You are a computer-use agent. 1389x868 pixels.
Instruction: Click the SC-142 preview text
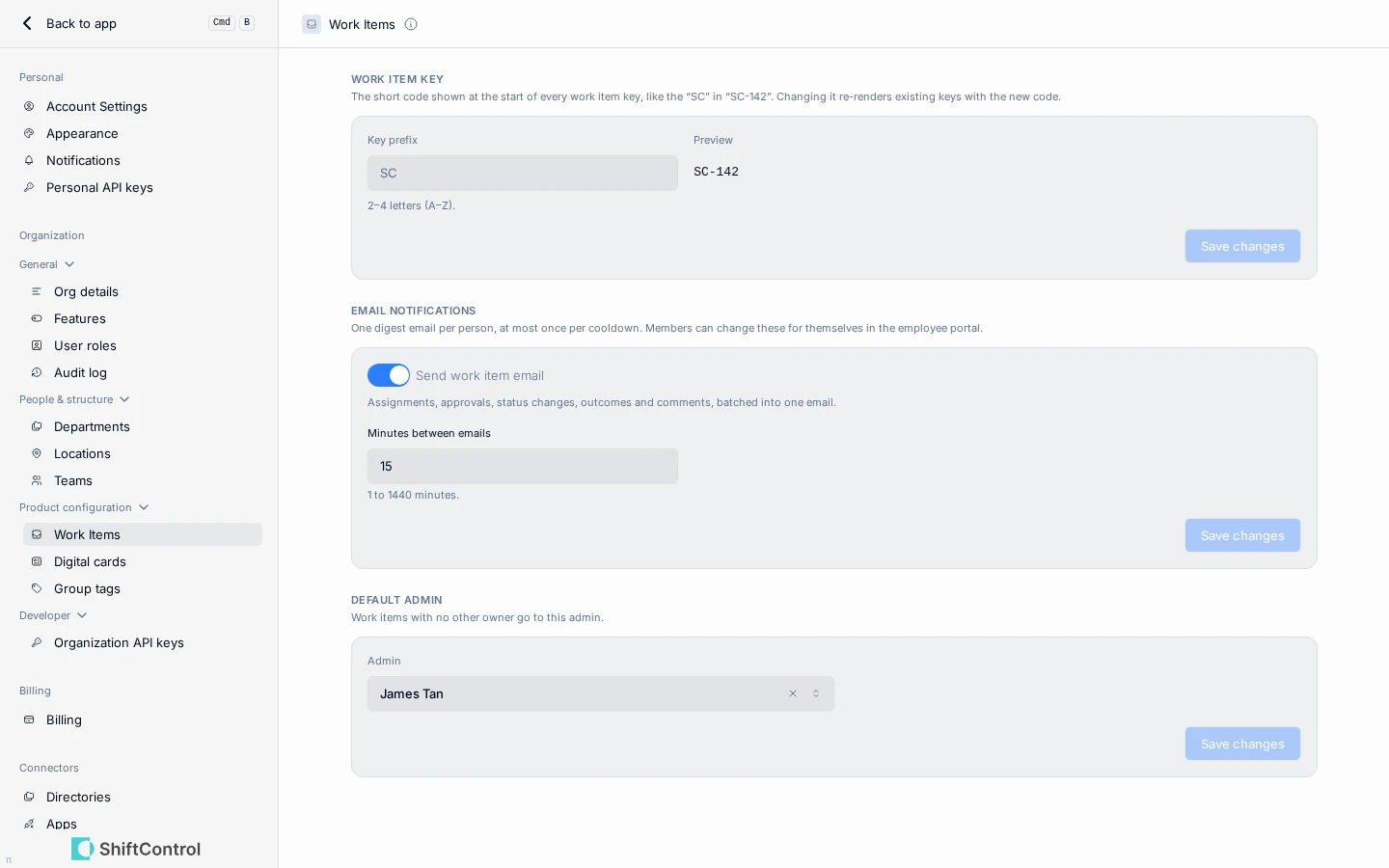click(x=716, y=172)
